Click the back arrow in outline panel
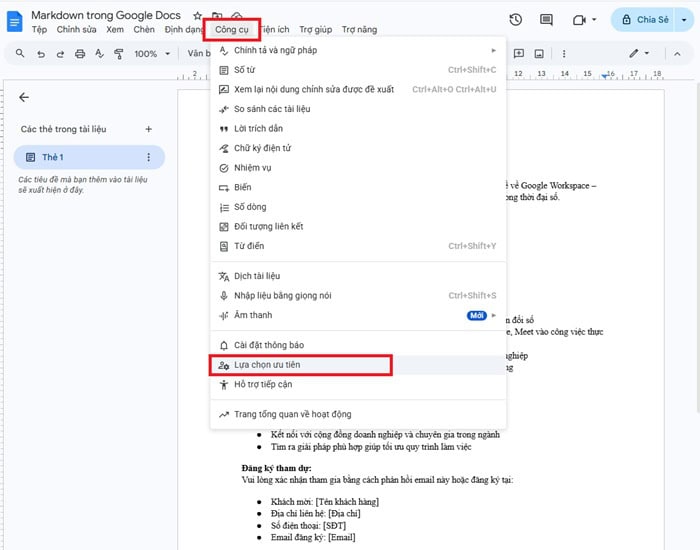This screenshot has height=550, width=700. tap(24, 97)
